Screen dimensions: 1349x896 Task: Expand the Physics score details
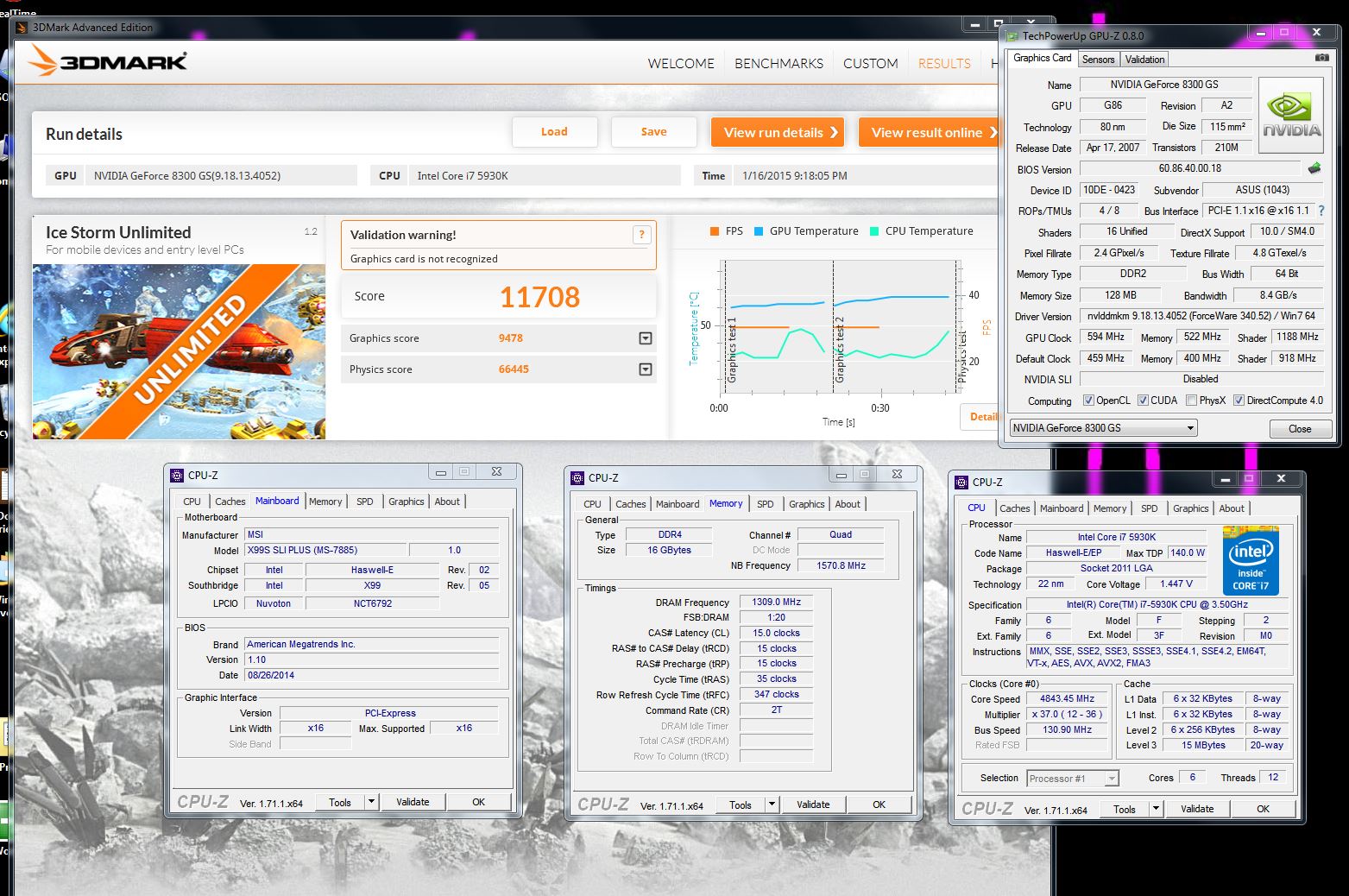645,369
